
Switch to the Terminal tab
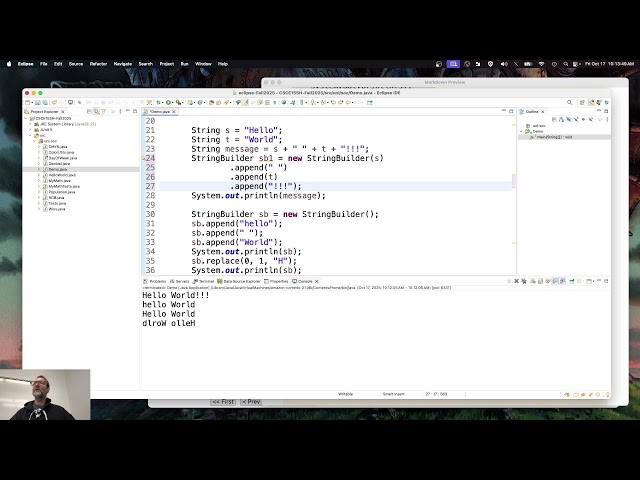pyautogui.click(x=203, y=281)
